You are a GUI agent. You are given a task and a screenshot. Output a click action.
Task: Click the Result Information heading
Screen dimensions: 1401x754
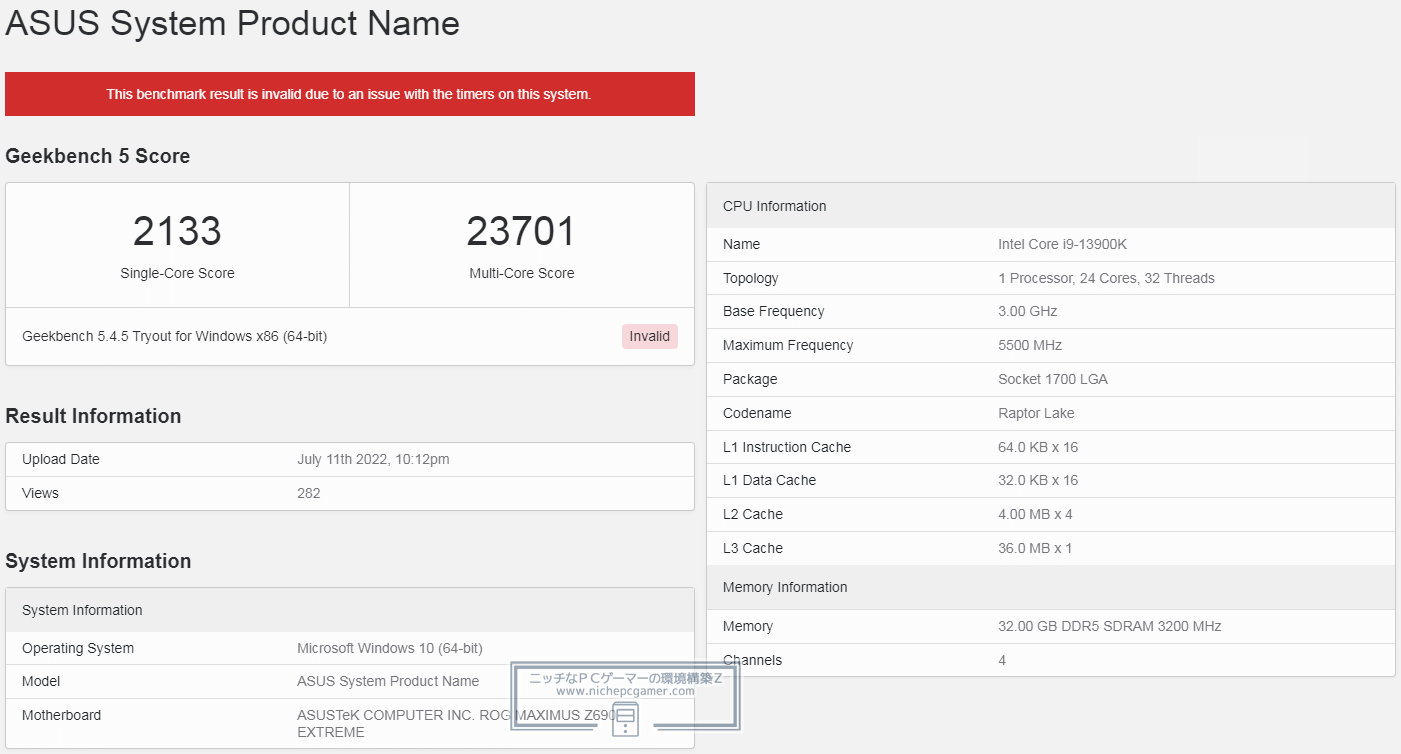93,416
